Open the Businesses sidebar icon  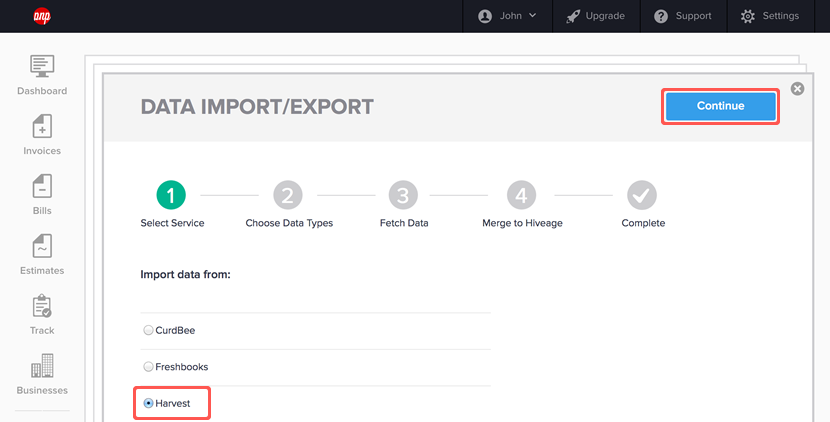(42, 365)
